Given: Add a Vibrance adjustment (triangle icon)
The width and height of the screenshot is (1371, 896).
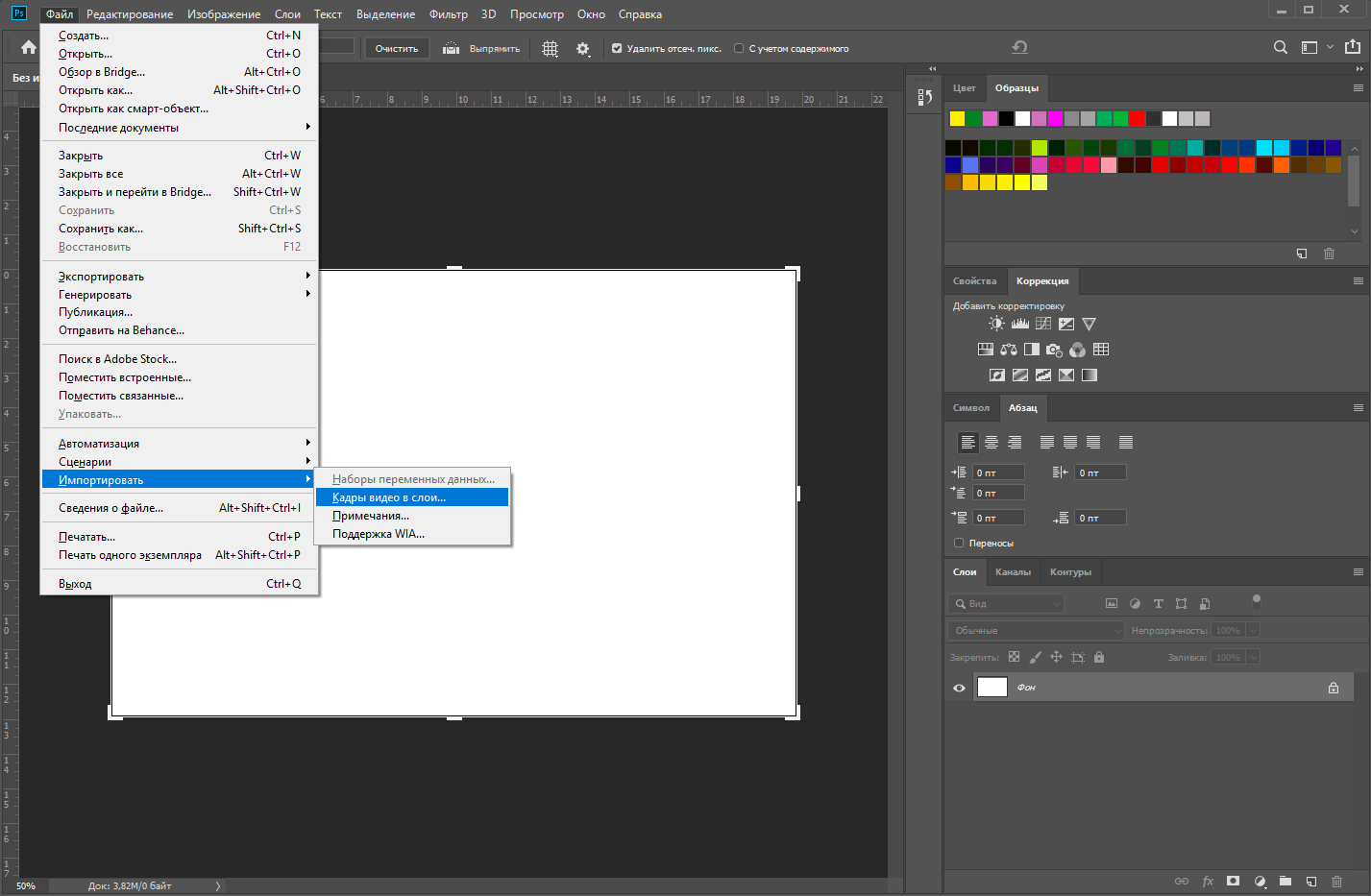Looking at the screenshot, I should point(1089,324).
